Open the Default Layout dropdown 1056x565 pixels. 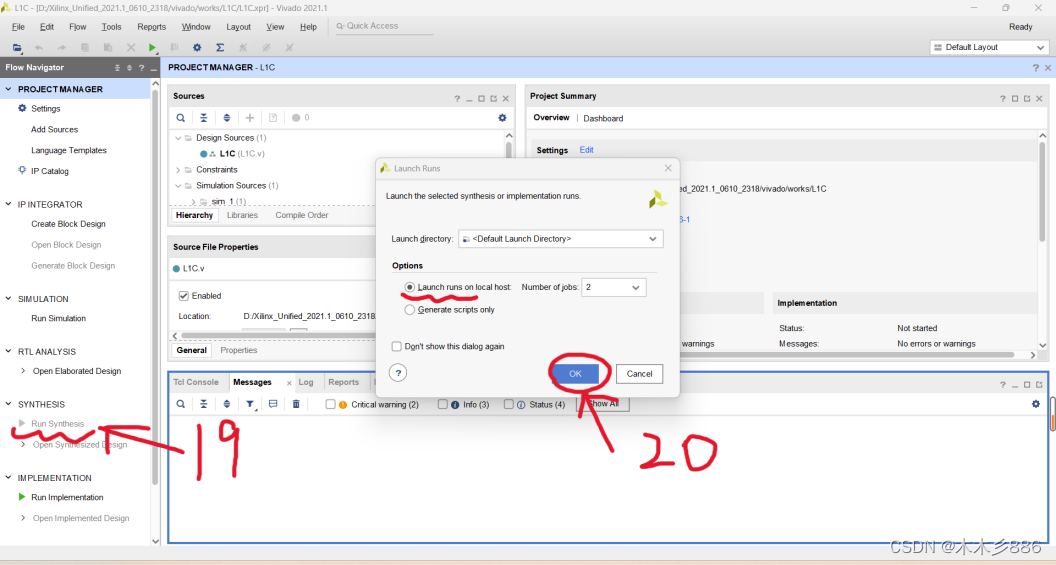click(x=989, y=47)
